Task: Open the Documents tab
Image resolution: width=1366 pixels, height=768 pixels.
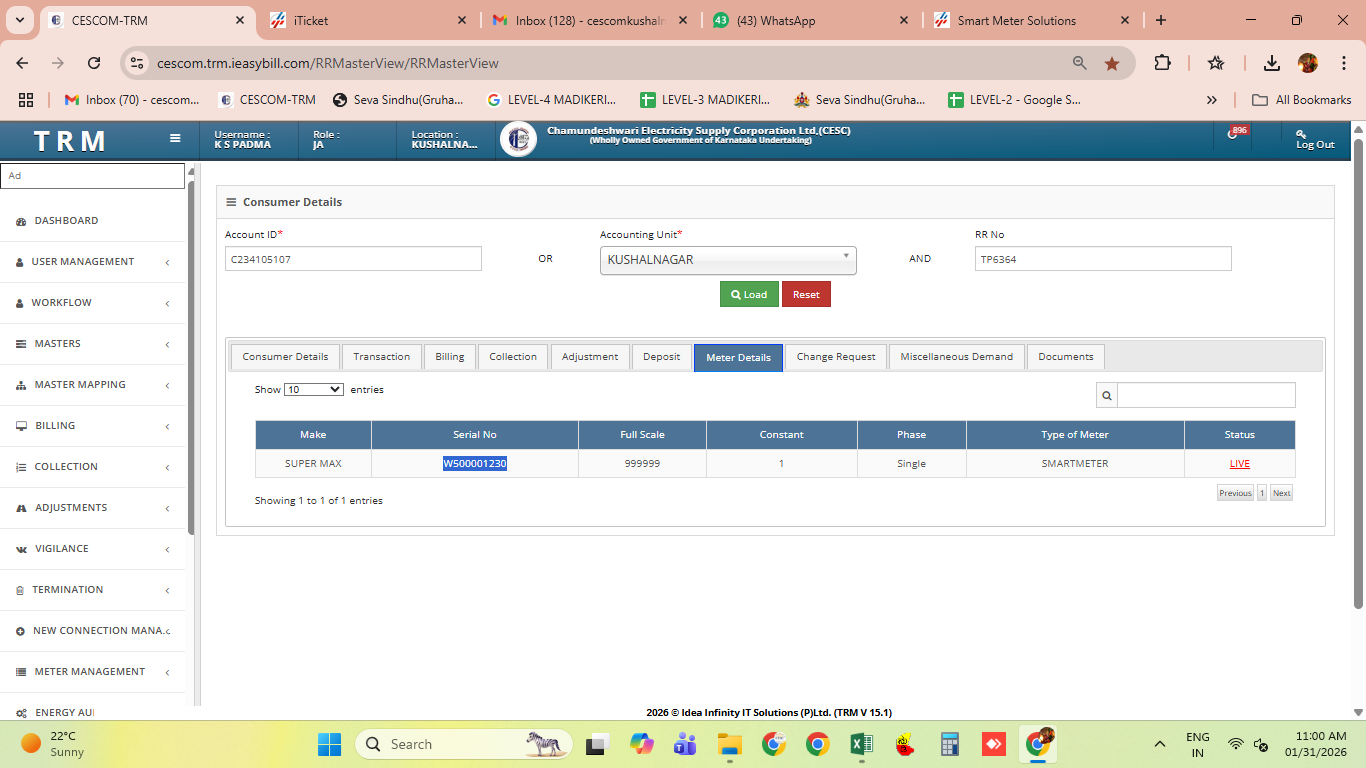Action: 1066,357
